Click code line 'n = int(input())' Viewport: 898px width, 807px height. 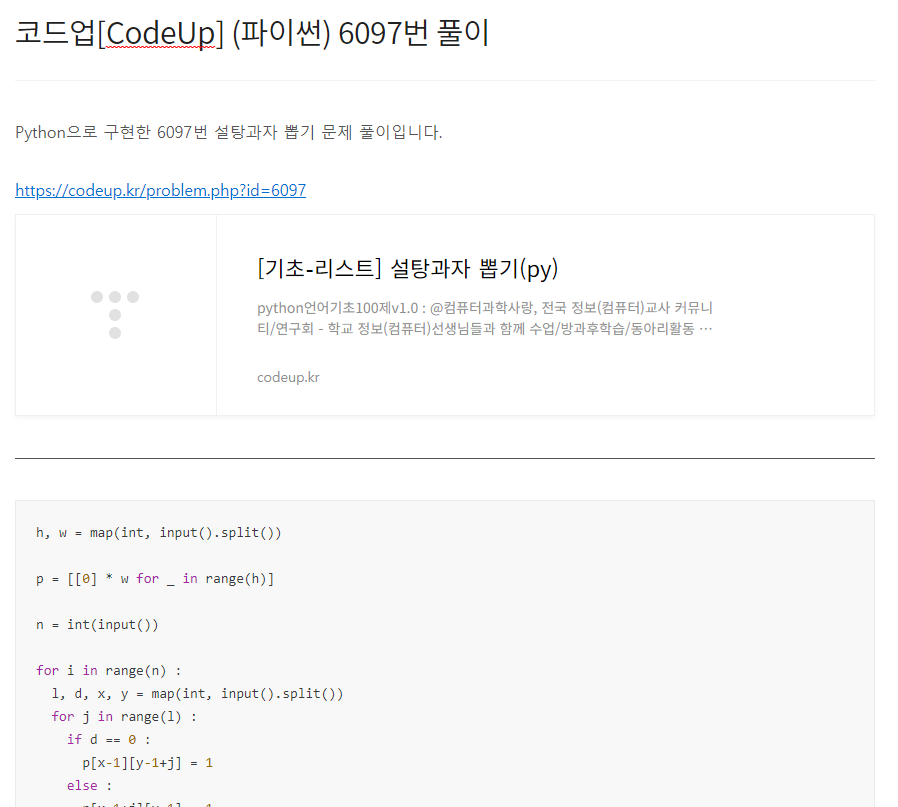coord(97,624)
